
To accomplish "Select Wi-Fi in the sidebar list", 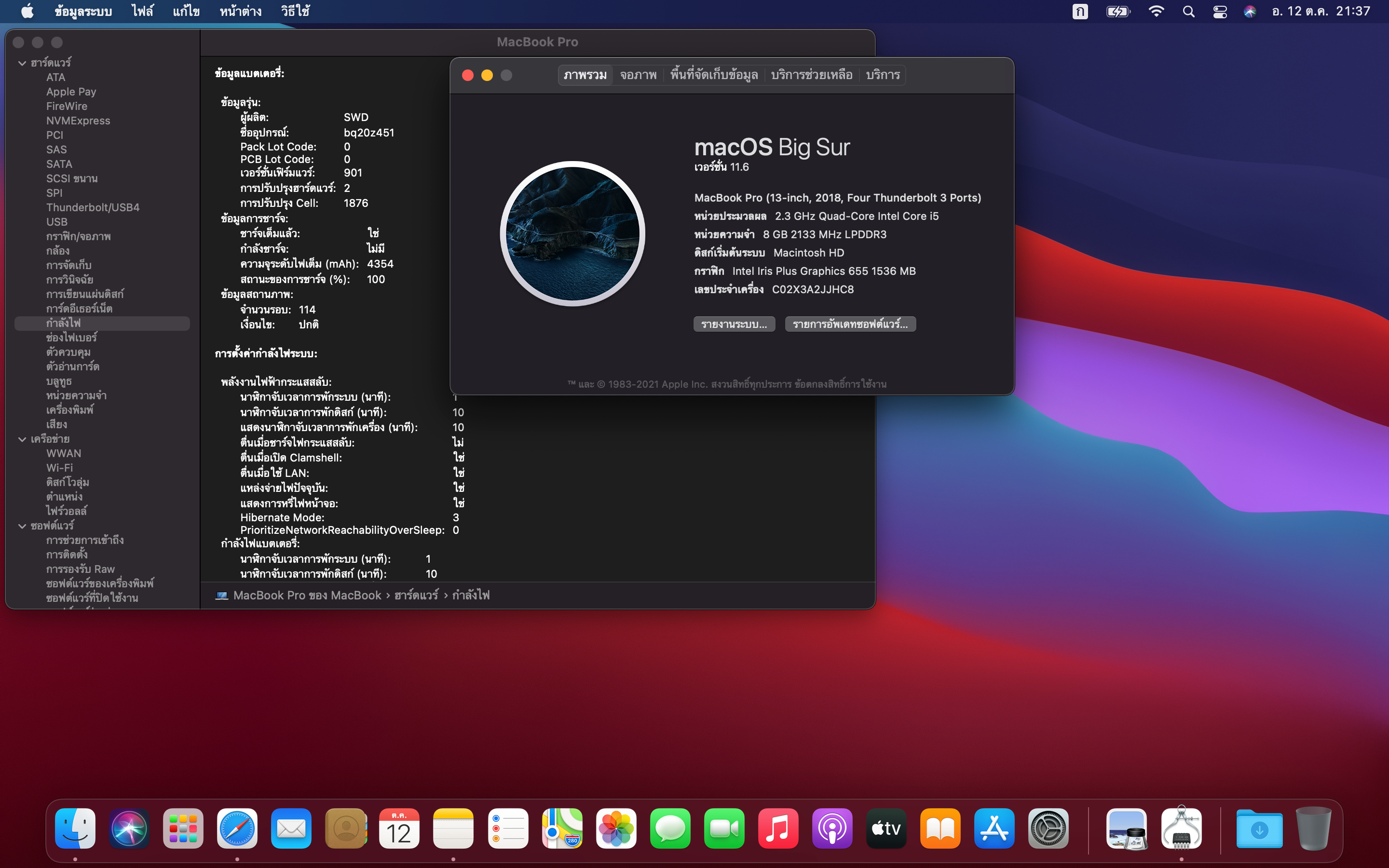I will (x=59, y=467).
